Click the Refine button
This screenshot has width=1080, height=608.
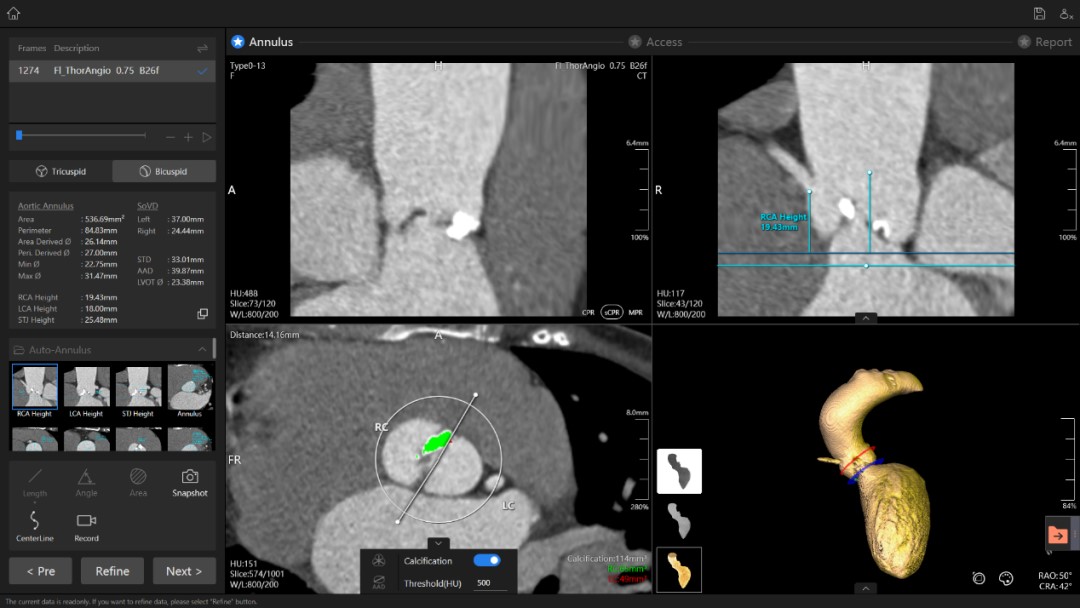pyautogui.click(x=112, y=571)
